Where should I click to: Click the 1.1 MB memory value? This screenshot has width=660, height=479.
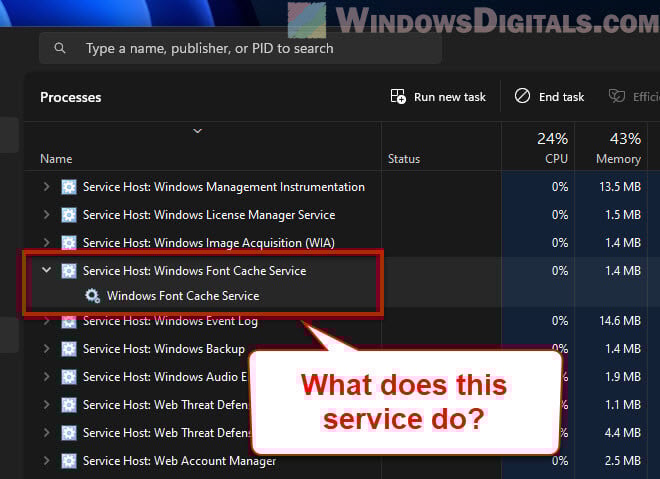pyautogui.click(x=623, y=404)
